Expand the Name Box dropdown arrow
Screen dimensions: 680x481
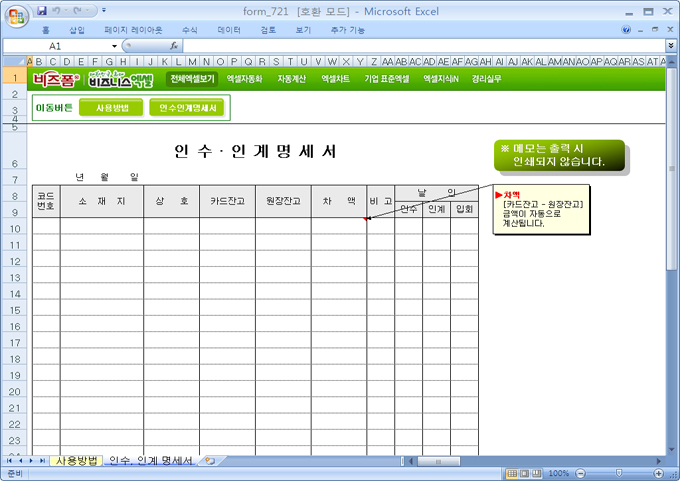click(114, 46)
